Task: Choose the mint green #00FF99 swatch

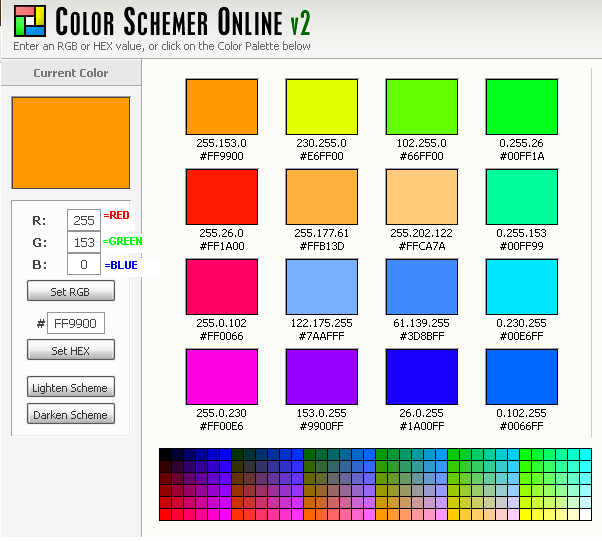Action: (x=522, y=197)
